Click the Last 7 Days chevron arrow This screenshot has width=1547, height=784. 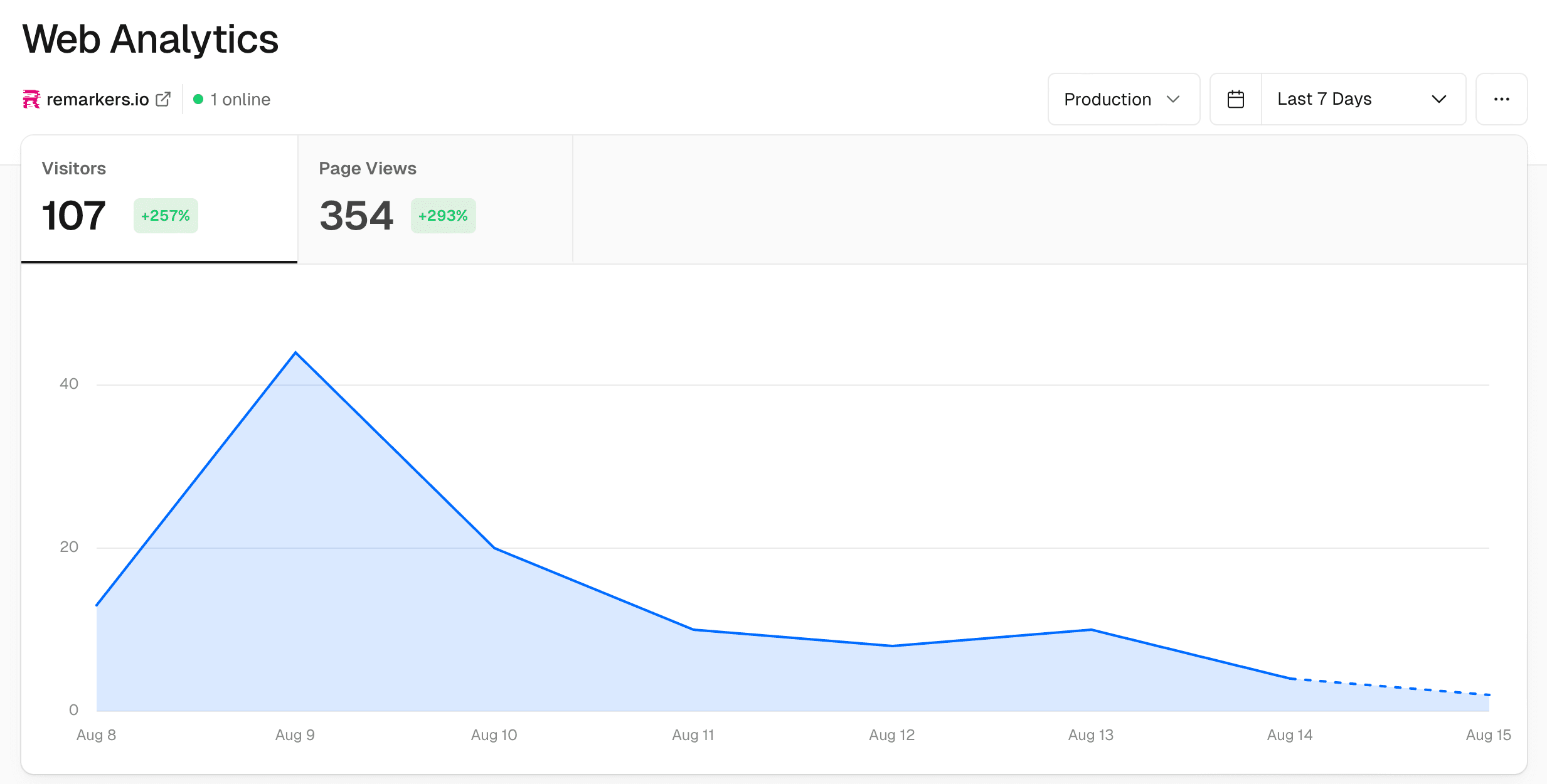(1439, 99)
